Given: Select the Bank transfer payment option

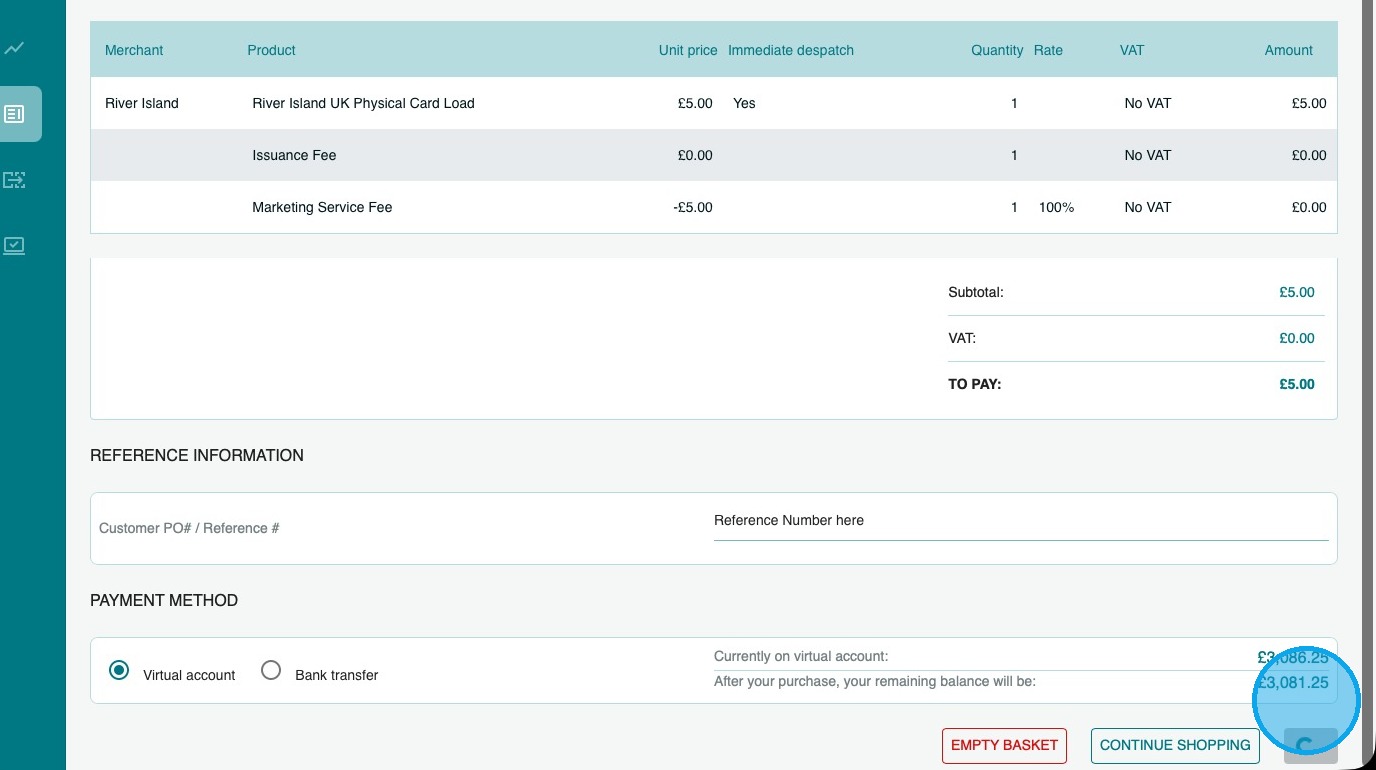Looking at the screenshot, I should 271,670.
